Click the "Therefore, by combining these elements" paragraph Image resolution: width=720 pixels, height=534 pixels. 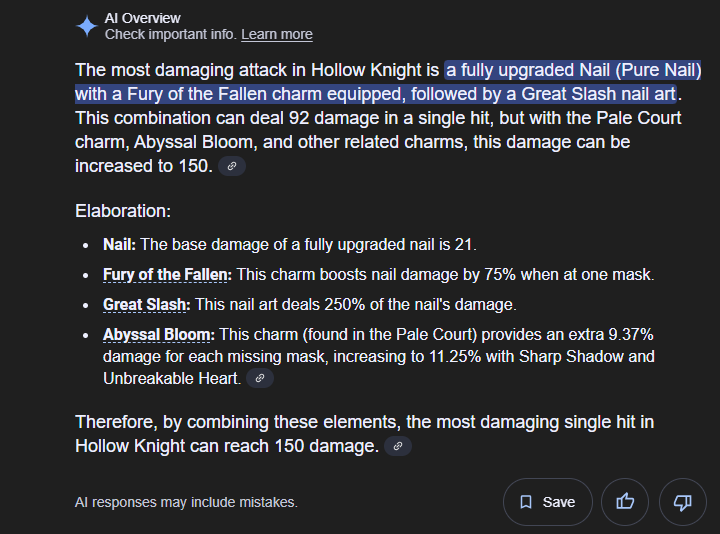365,434
